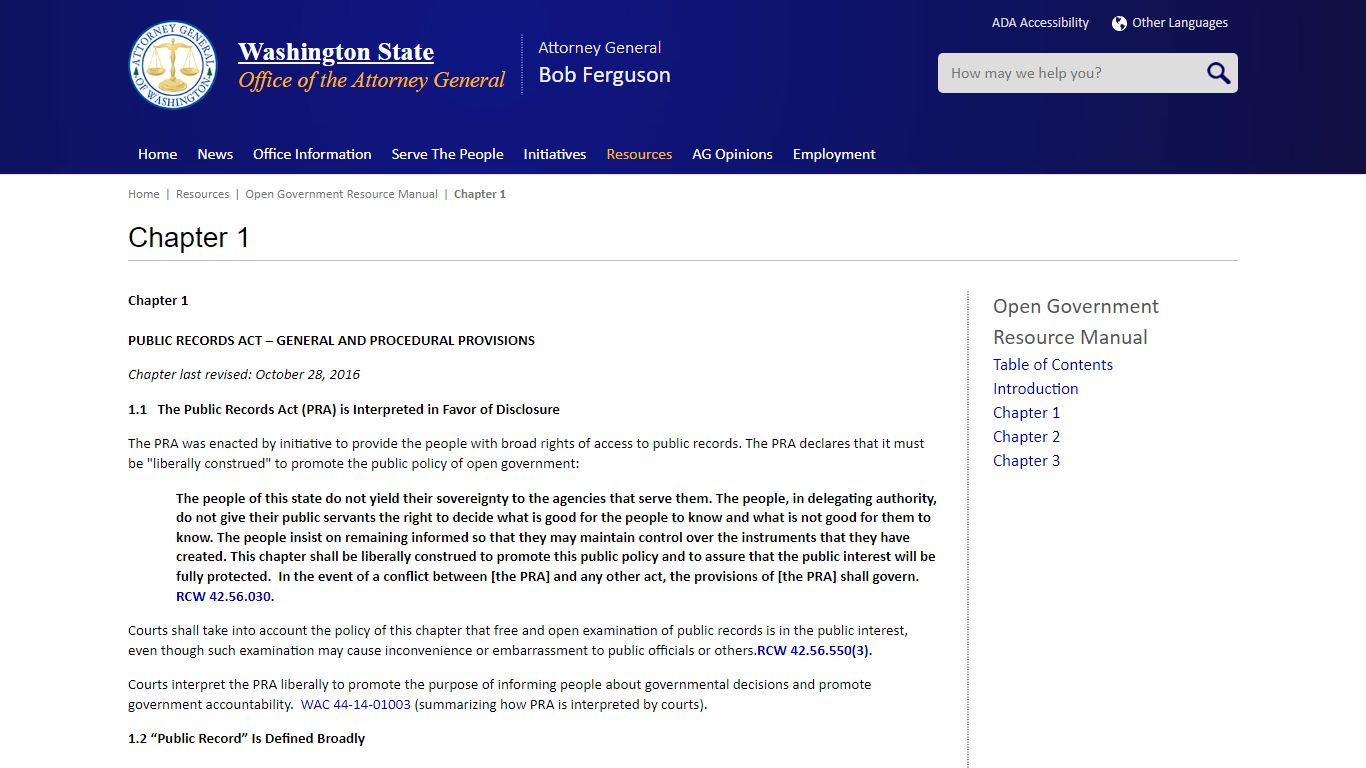The width and height of the screenshot is (1366, 768).
Task: Open the Employment menu
Action: coord(834,154)
